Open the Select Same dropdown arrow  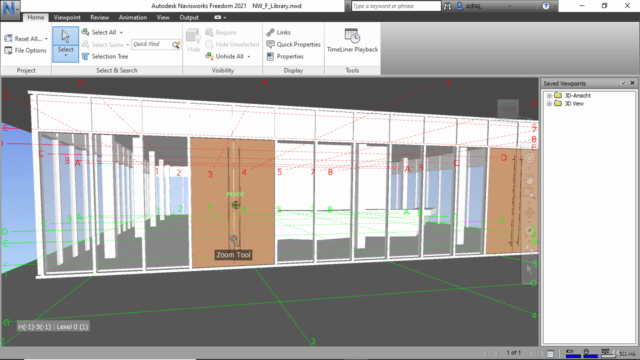click(x=128, y=45)
